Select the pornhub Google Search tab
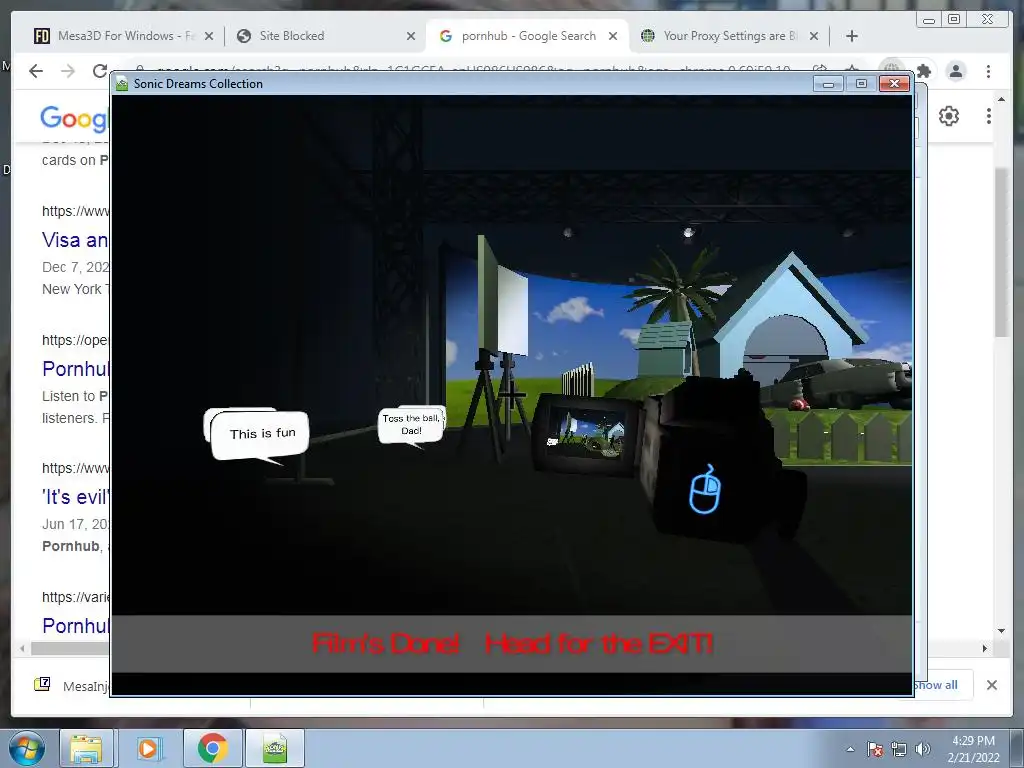 [x=528, y=36]
